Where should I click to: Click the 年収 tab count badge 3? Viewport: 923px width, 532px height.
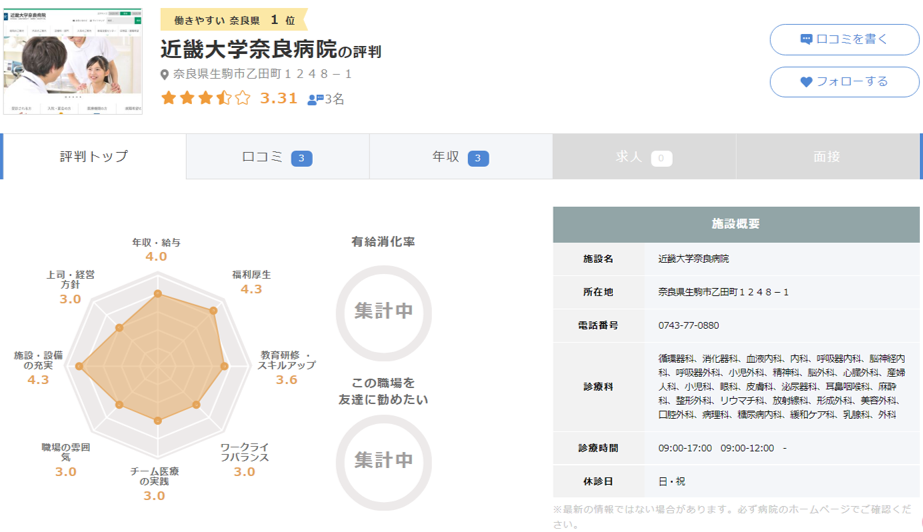click(478, 158)
